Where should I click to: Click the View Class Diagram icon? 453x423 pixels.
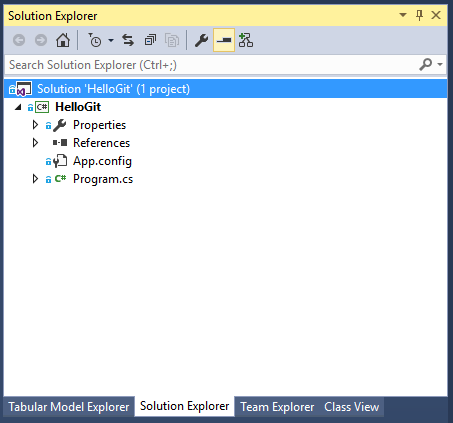tap(246, 40)
